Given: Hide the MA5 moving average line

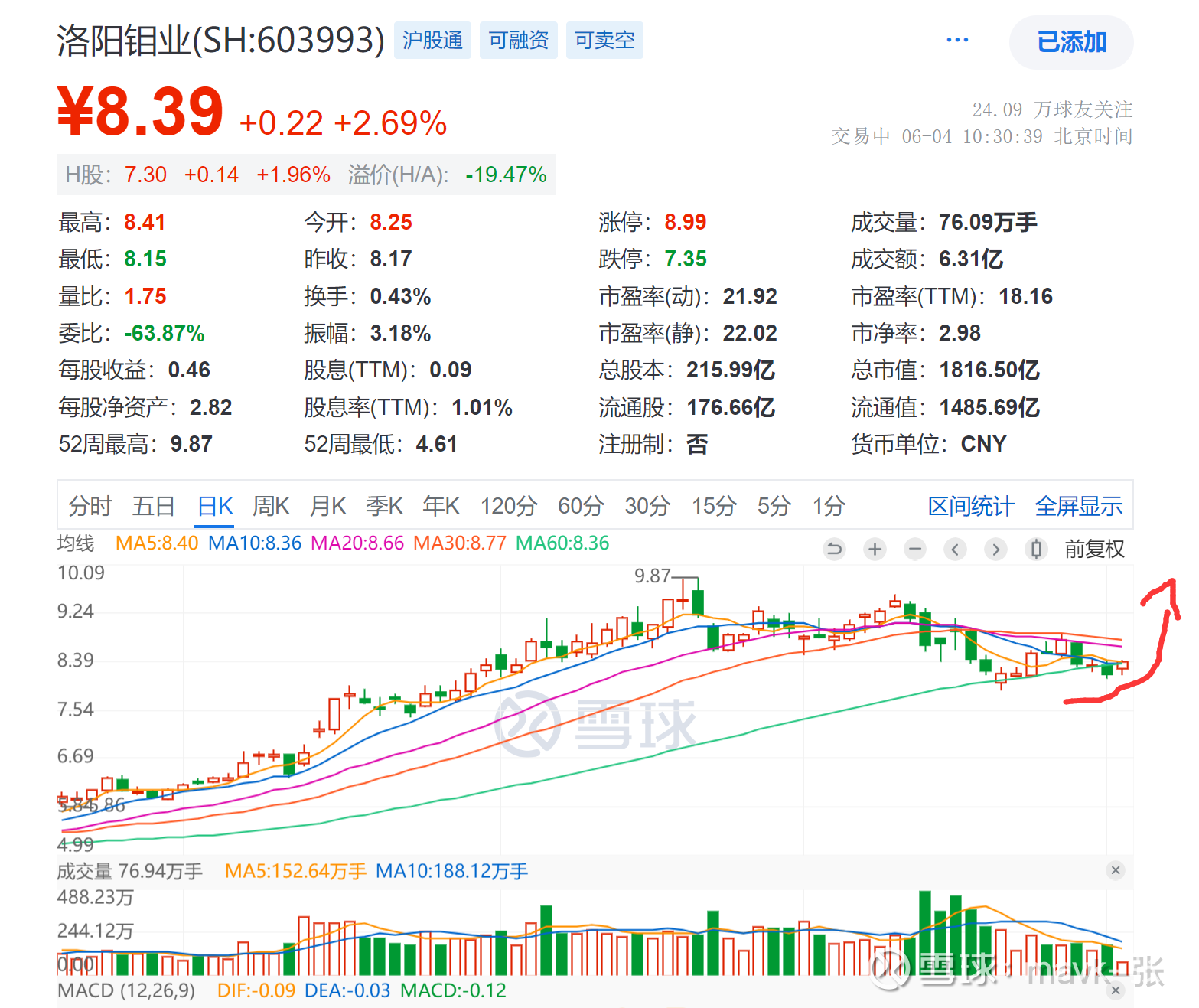Looking at the screenshot, I should pyautogui.click(x=156, y=543).
